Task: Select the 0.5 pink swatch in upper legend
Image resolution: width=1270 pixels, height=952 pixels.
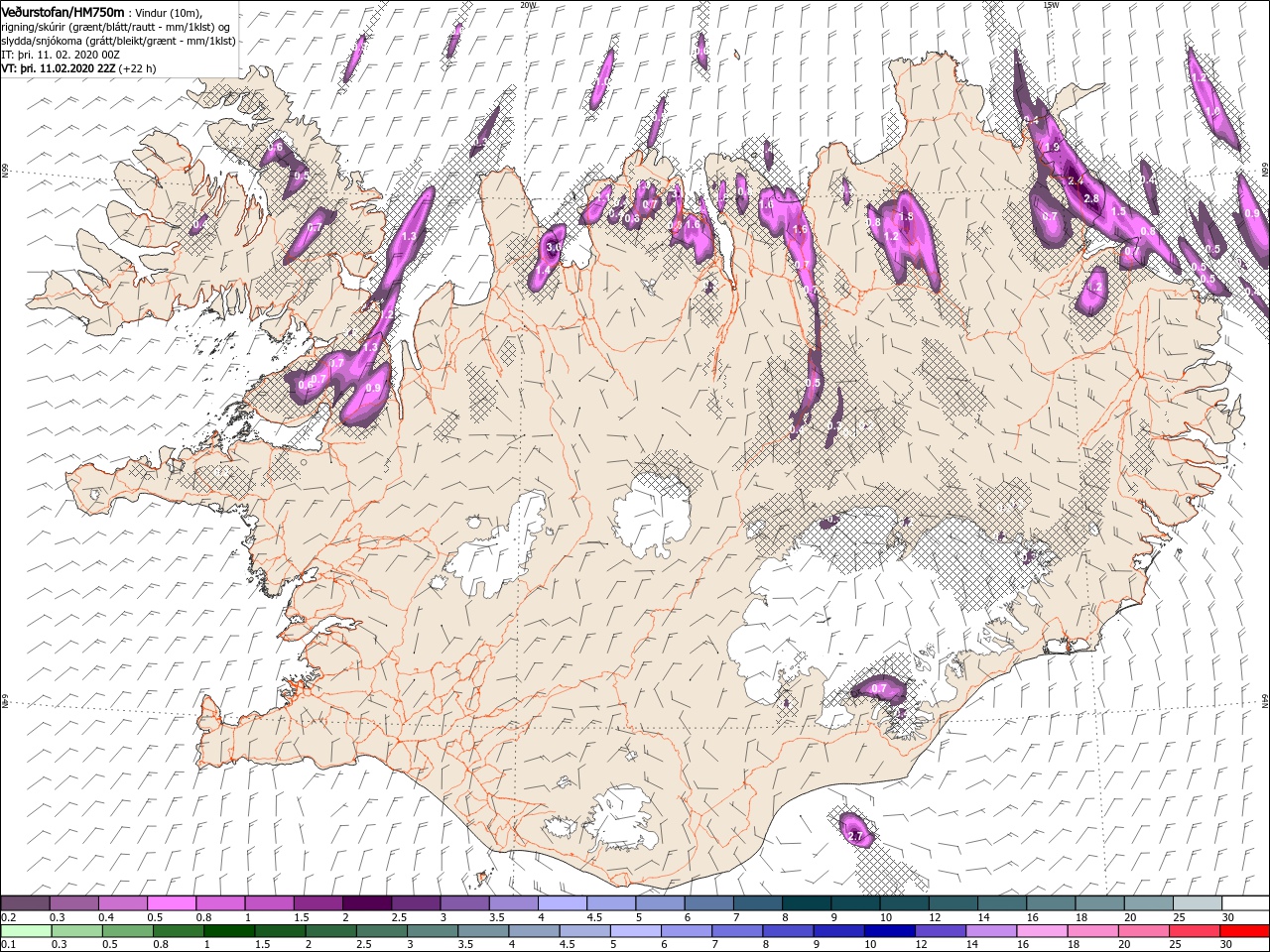Action: [x=171, y=903]
